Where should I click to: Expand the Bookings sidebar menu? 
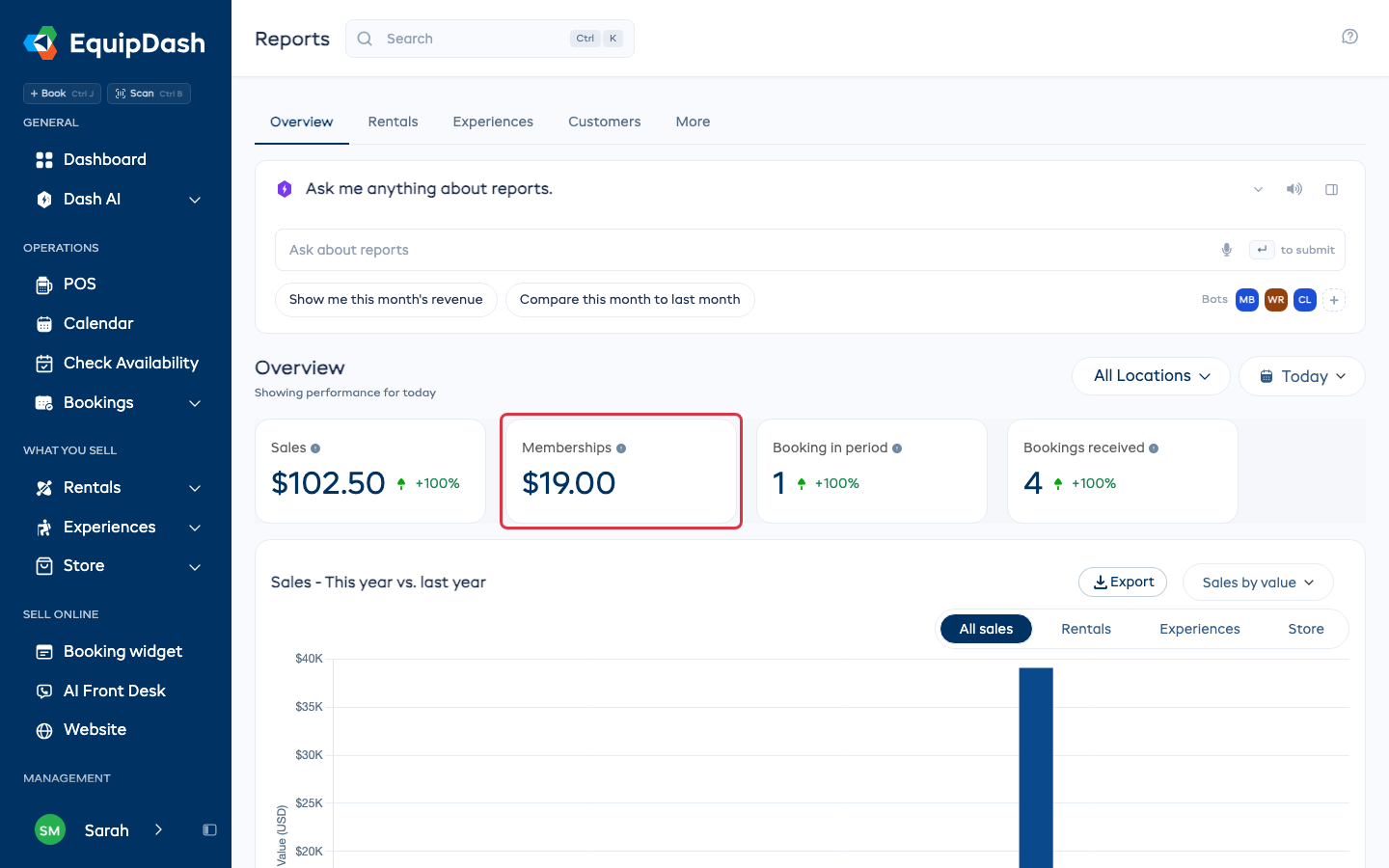click(195, 403)
